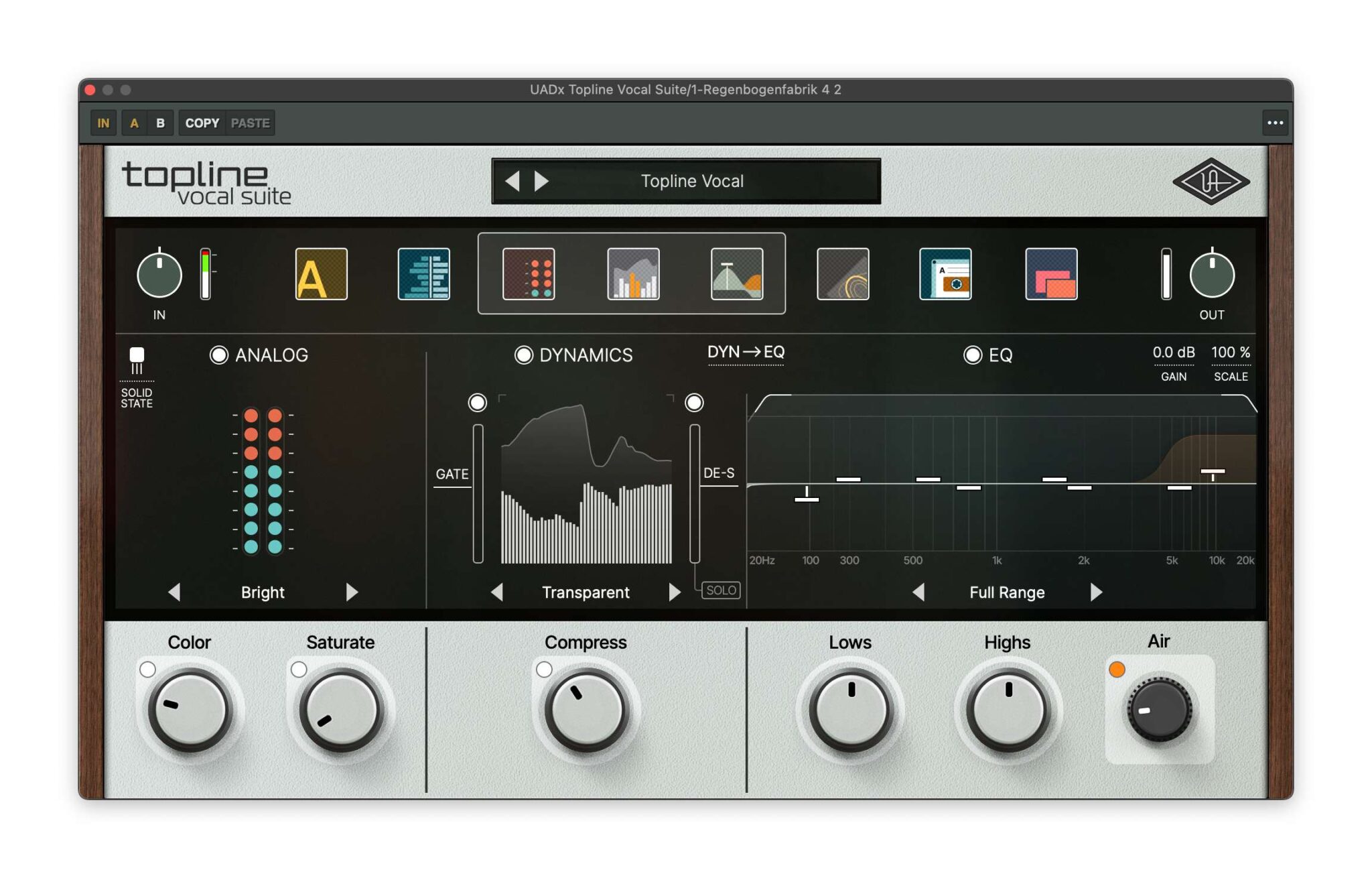Open the plugin settings menu via ellipsis
Screen dimensions: 1372x878
point(1276,123)
